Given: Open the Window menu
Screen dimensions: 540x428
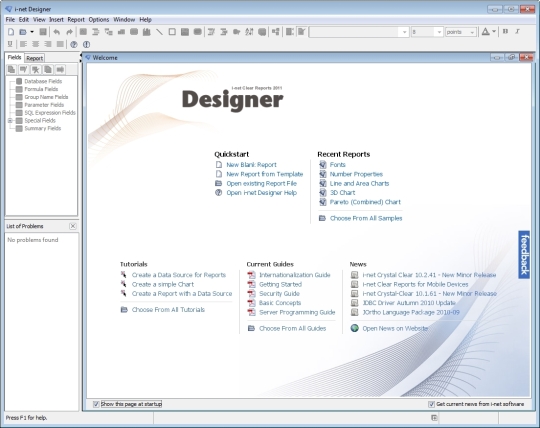Looking at the screenshot, I should click(124, 20).
